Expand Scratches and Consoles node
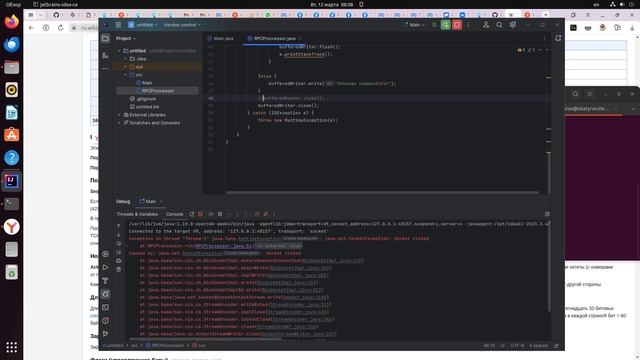This screenshot has height=360, width=640. 119,123
